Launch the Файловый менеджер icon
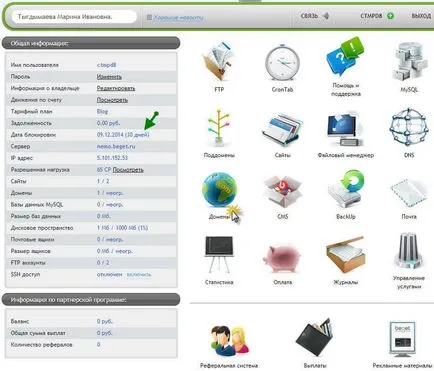Viewport: 434px width, 371px height. [x=345, y=130]
